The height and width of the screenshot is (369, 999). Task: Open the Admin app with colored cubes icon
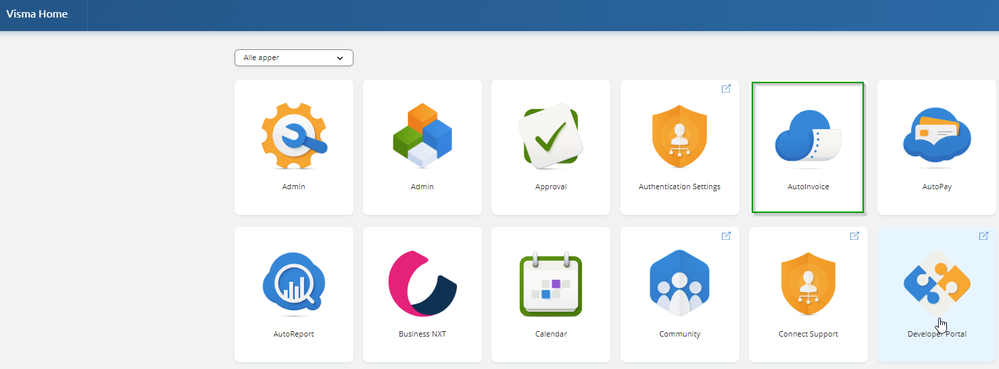tap(422, 136)
